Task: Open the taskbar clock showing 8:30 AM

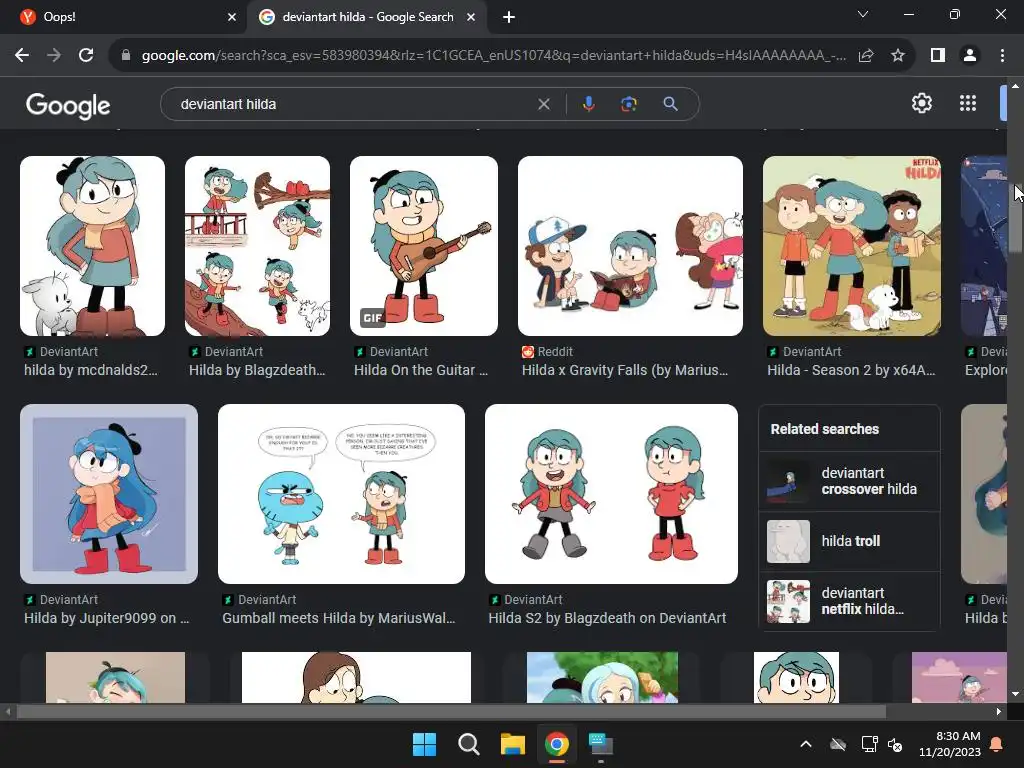Action: click(950, 744)
